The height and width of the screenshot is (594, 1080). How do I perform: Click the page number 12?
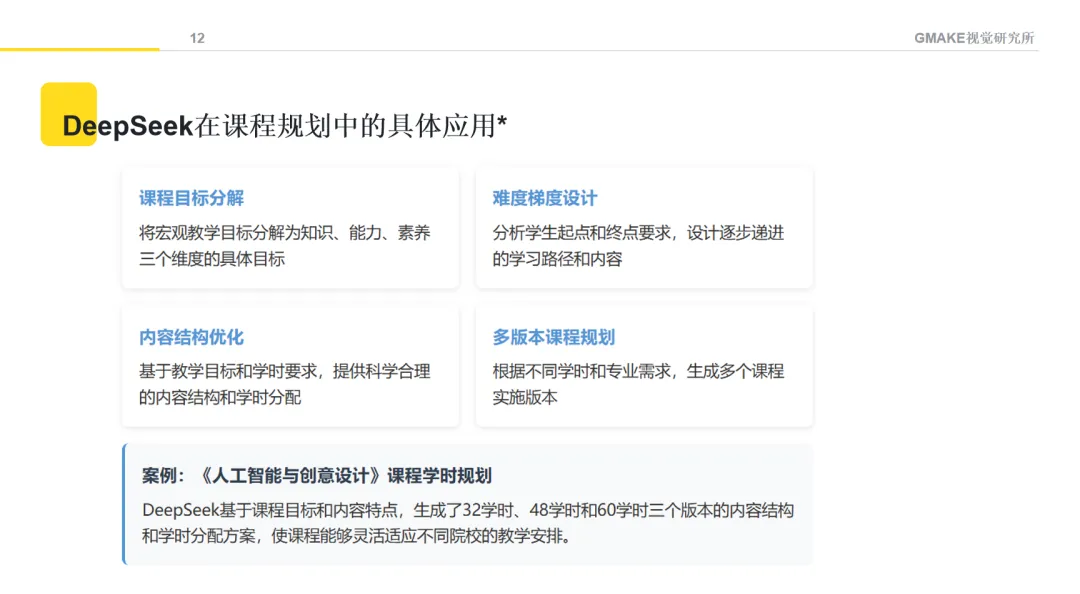coord(197,38)
